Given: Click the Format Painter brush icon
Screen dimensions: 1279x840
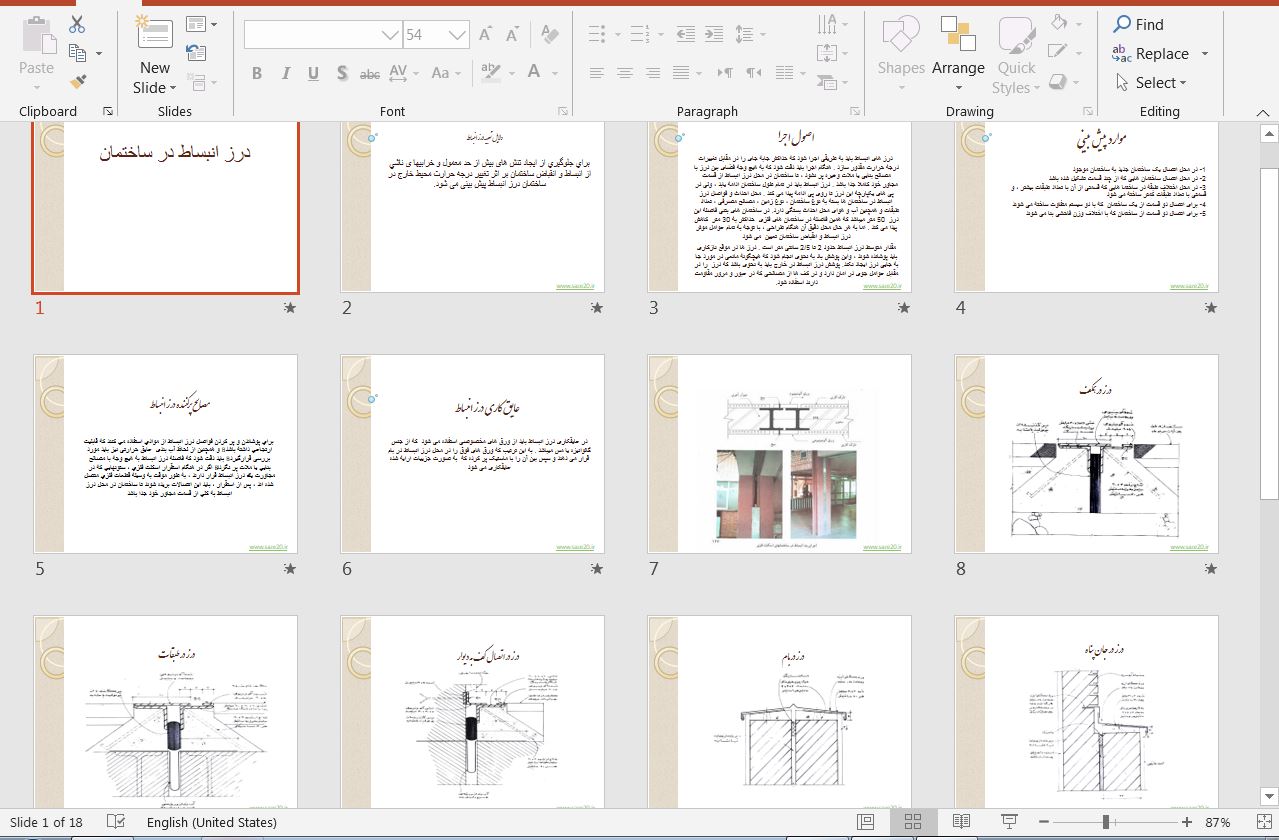Looking at the screenshot, I should coord(78,82).
